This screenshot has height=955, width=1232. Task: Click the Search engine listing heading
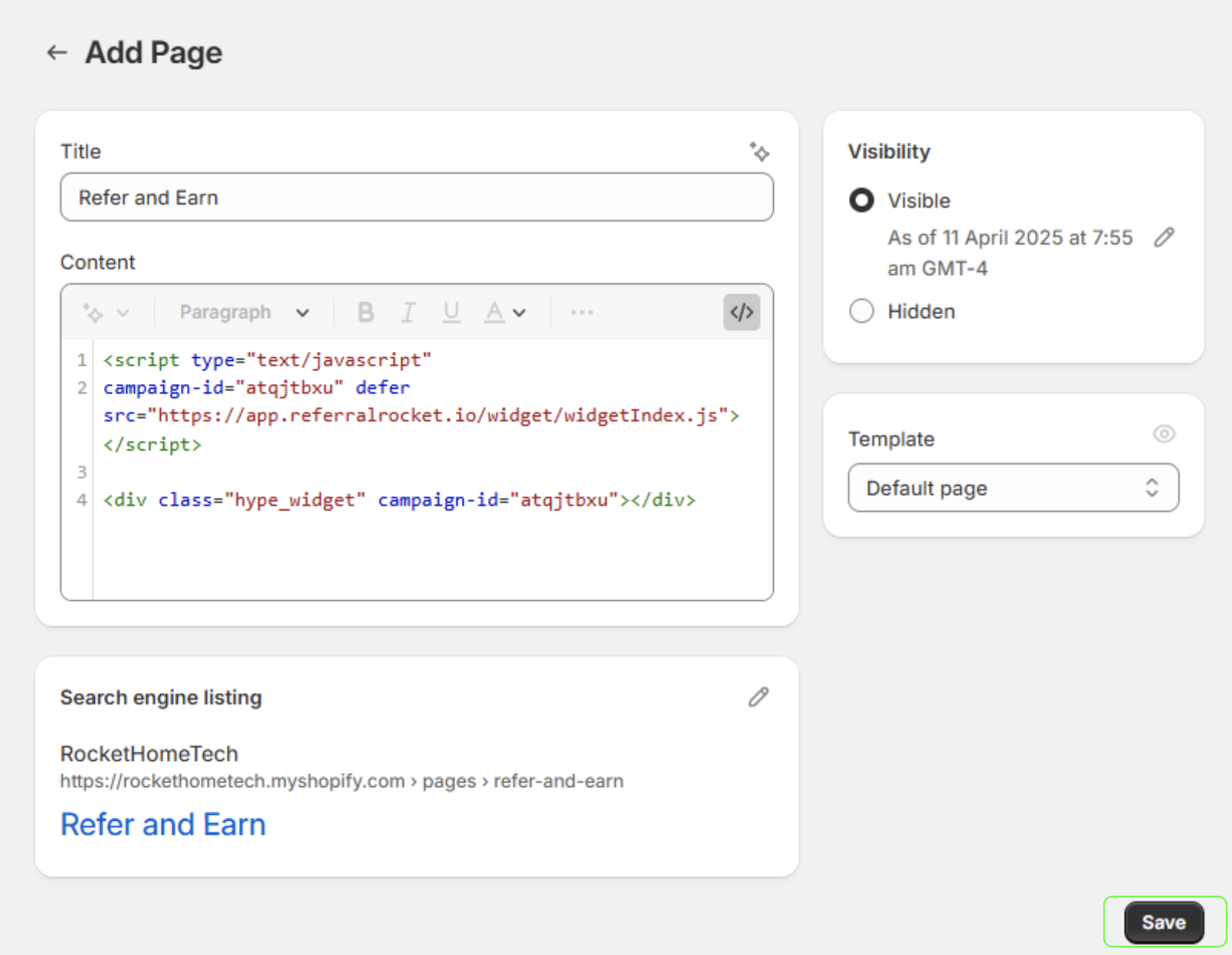pyautogui.click(x=161, y=697)
